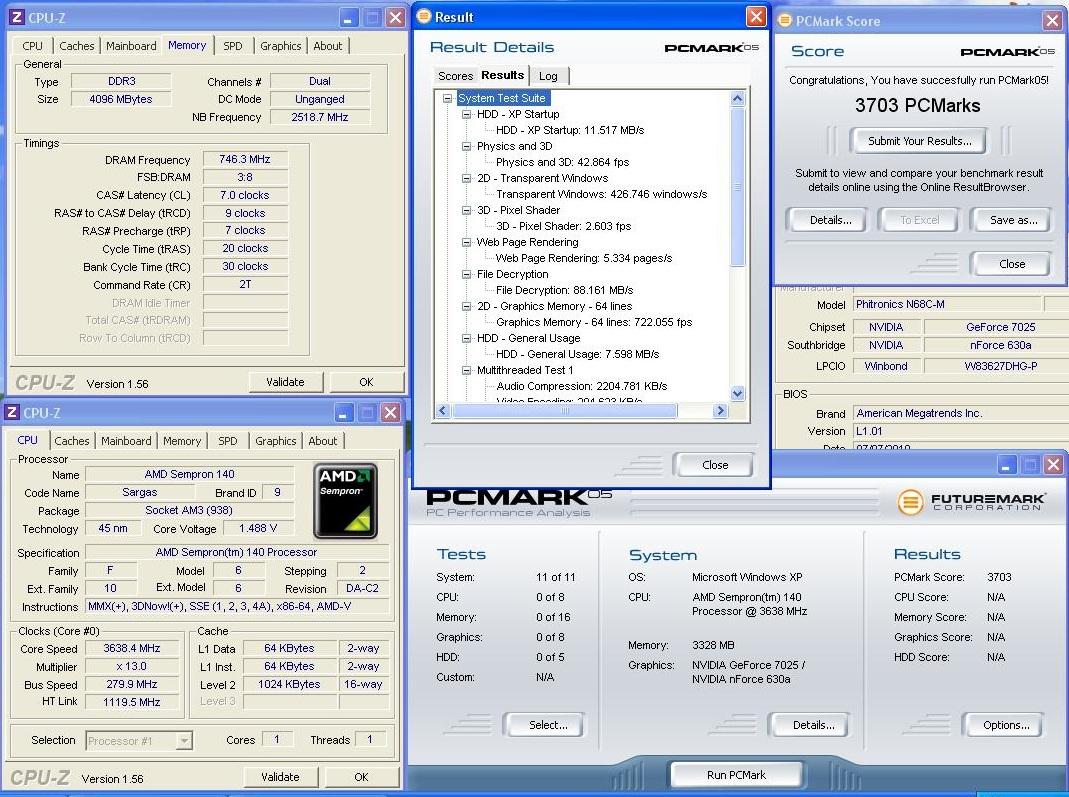This screenshot has width=1069, height=797.
Task: Open Details in PCMark Score window
Action: pyautogui.click(x=830, y=220)
